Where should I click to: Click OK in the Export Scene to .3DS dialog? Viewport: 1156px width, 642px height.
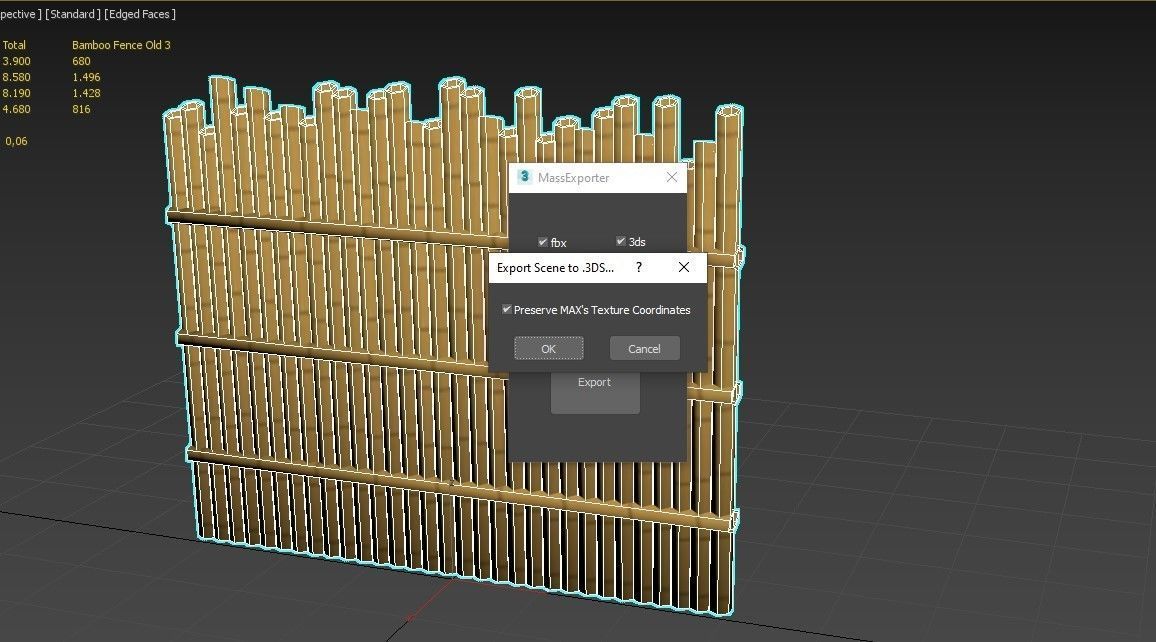(x=549, y=349)
